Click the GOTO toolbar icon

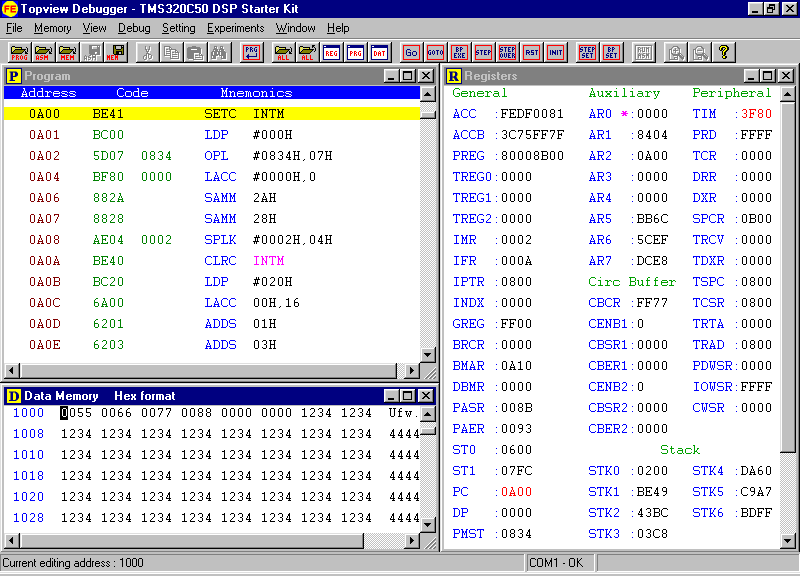pyautogui.click(x=435, y=52)
